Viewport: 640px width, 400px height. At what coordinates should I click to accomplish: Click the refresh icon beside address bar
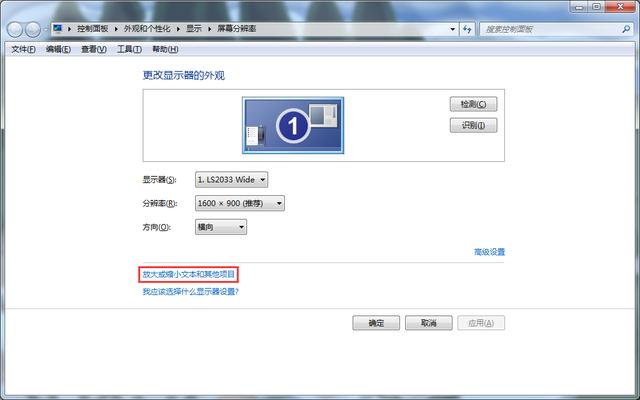click(467, 30)
